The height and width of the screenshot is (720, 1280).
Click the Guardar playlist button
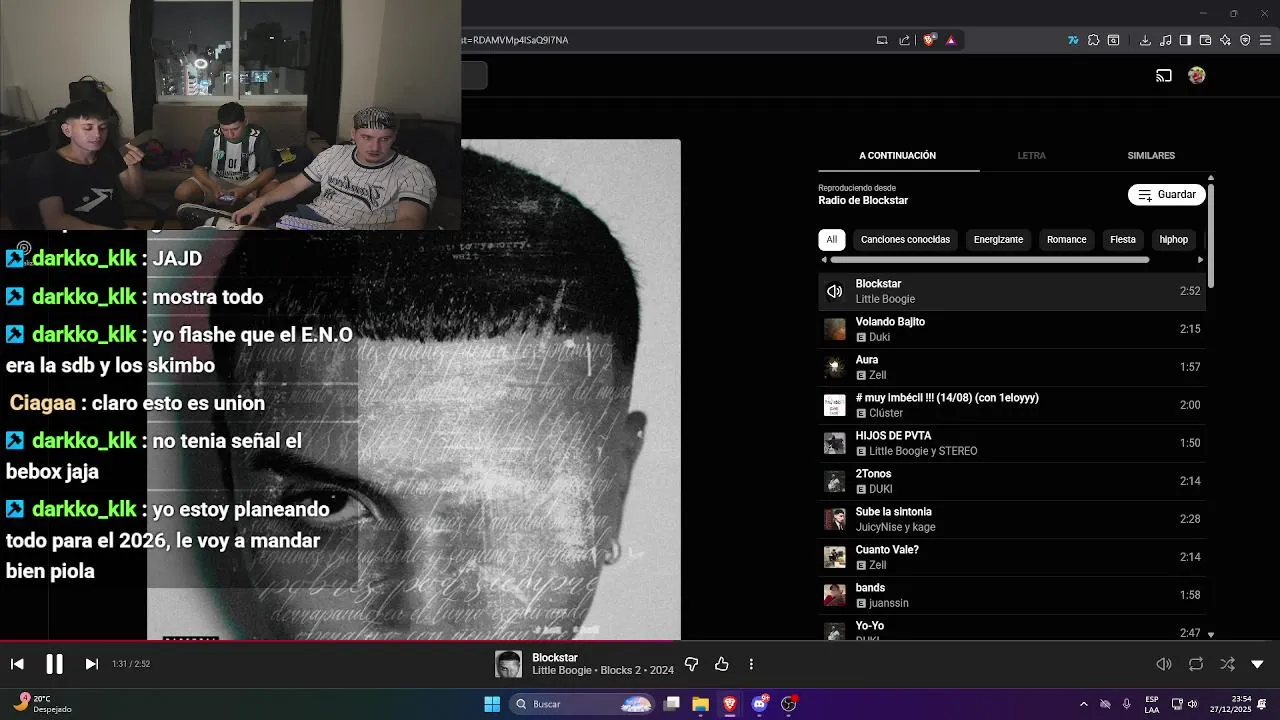1166,195
